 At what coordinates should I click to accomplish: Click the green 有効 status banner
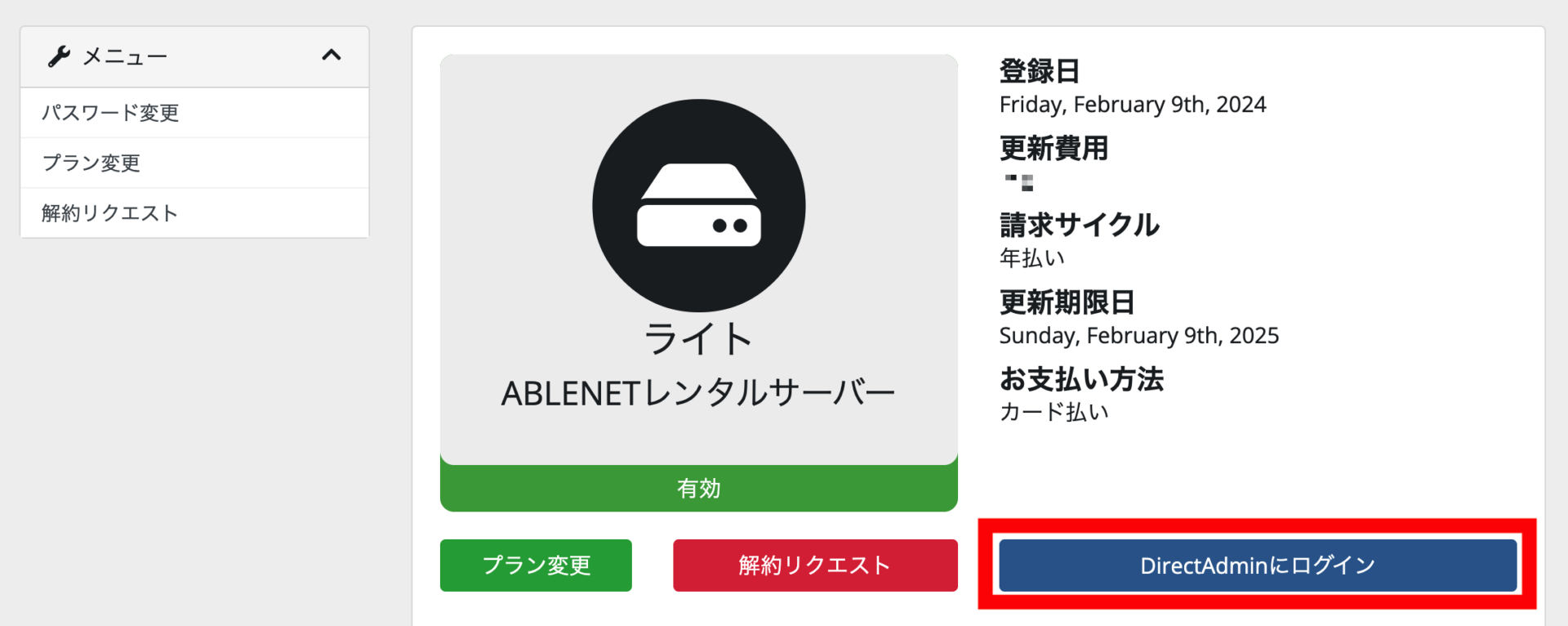[698, 489]
